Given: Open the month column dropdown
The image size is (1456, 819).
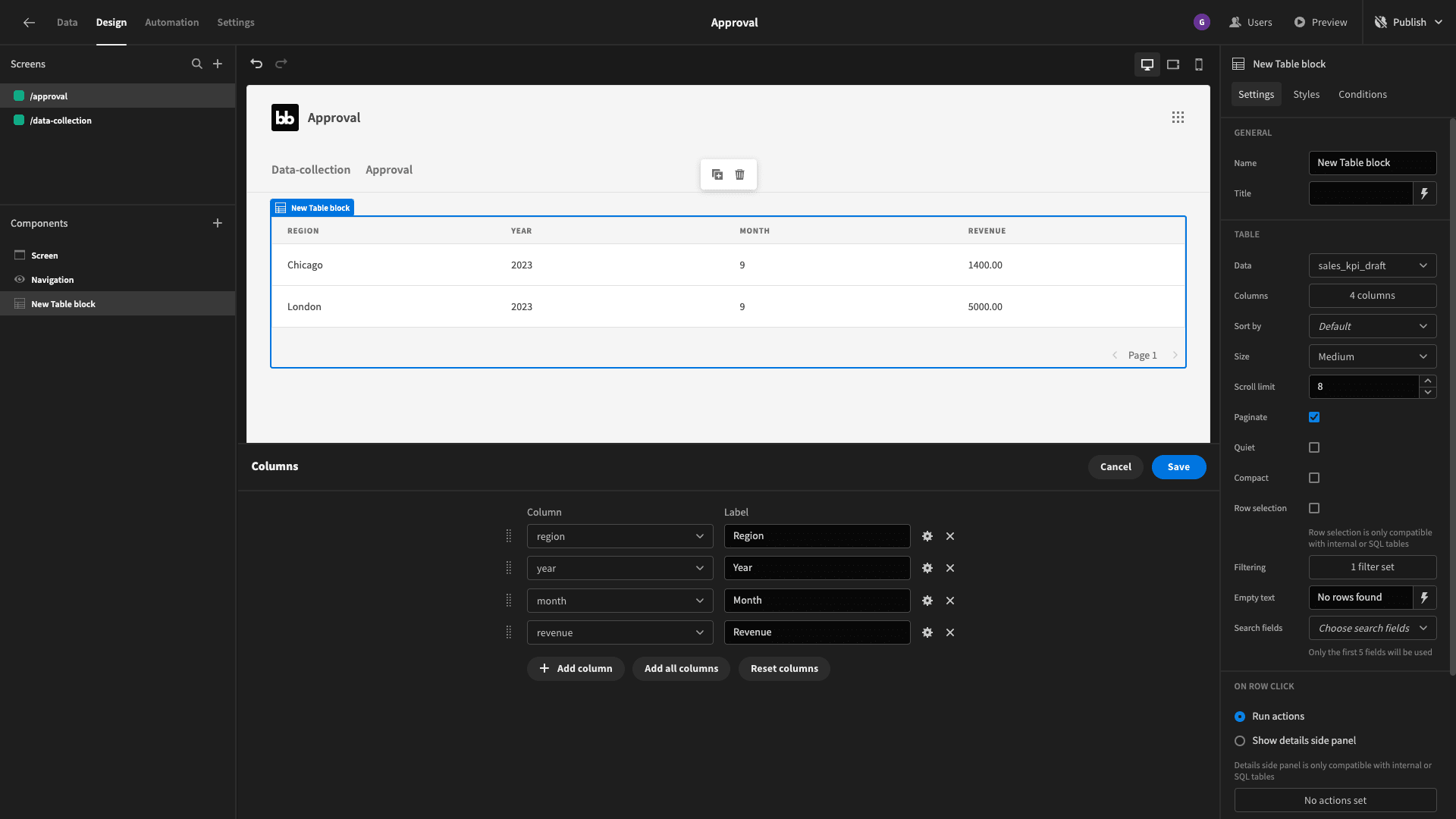Looking at the screenshot, I should click(620, 601).
